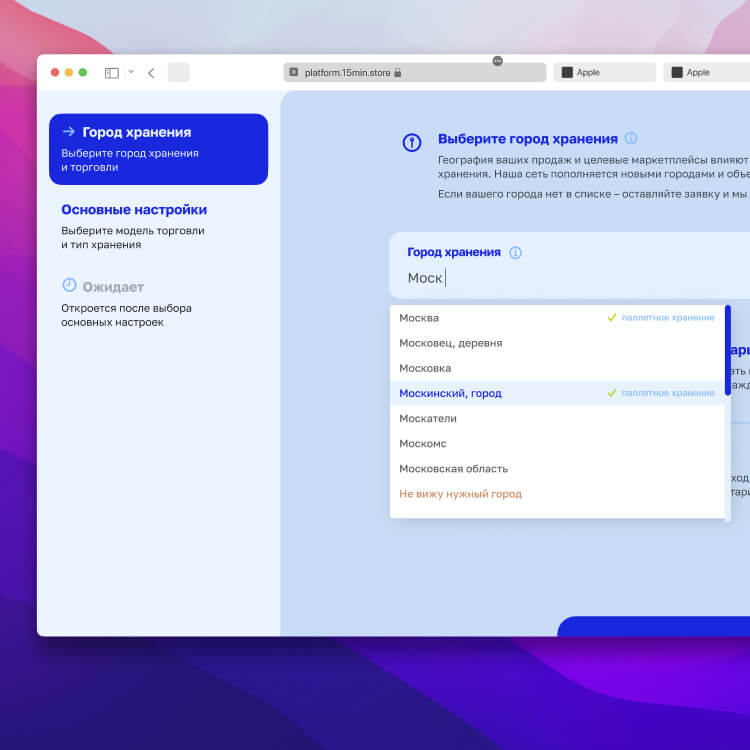Click the lock icon in the address bar
The image size is (750, 750).
click(x=398, y=73)
